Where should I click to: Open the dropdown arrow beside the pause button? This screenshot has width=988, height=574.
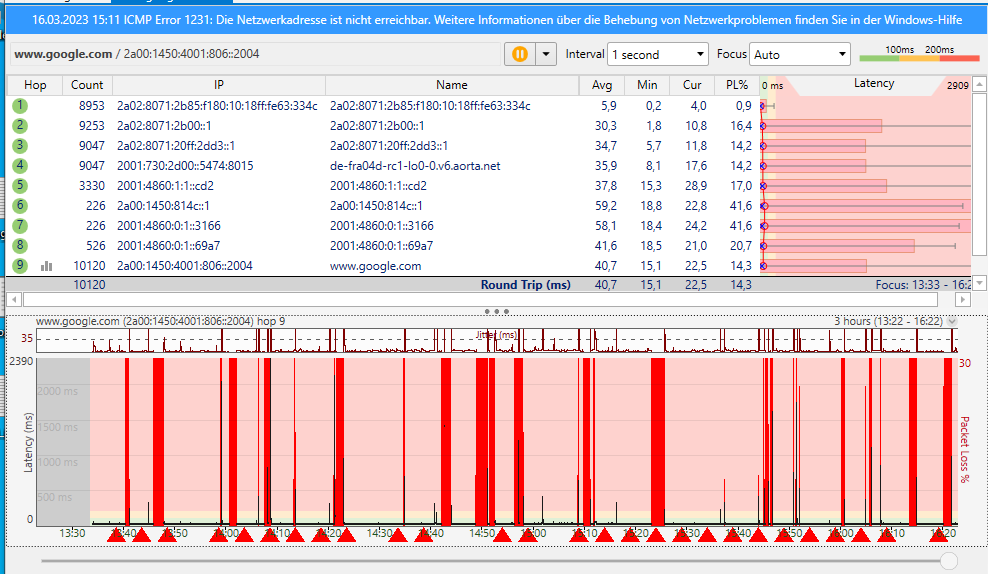click(546, 54)
